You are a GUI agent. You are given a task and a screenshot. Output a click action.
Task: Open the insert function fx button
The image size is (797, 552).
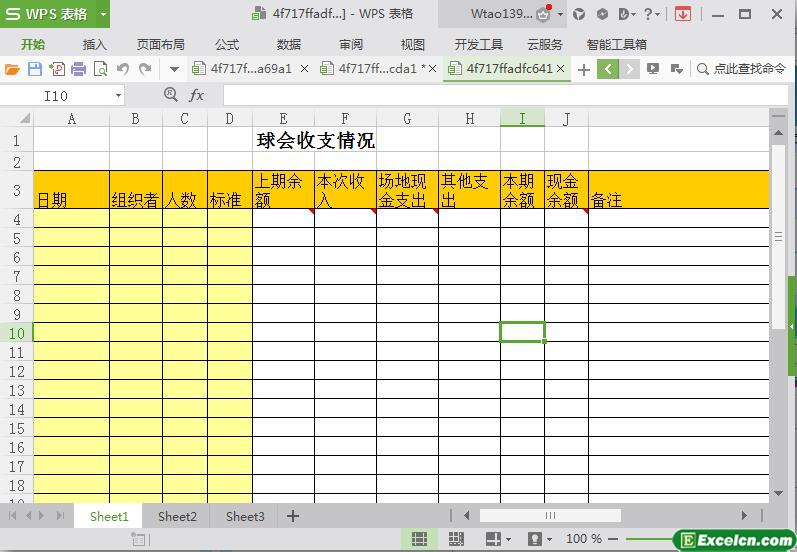click(x=196, y=95)
